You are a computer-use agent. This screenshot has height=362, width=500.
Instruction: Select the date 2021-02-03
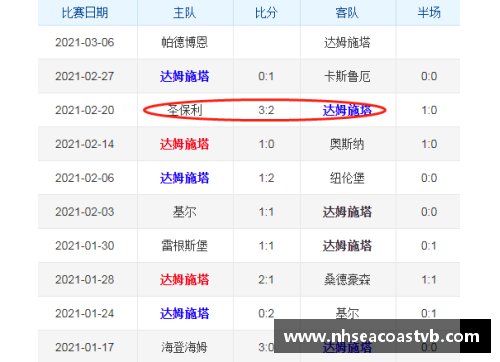click(85, 212)
